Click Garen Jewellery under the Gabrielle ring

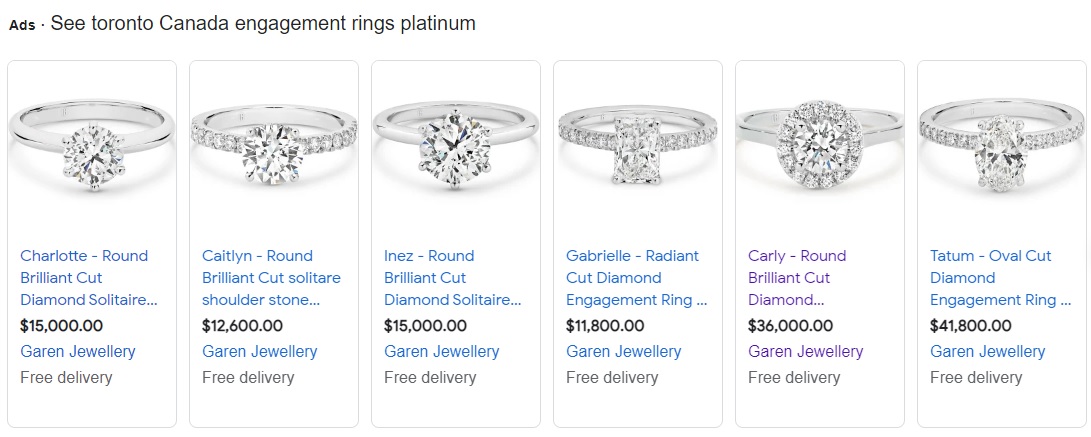coord(624,351)
